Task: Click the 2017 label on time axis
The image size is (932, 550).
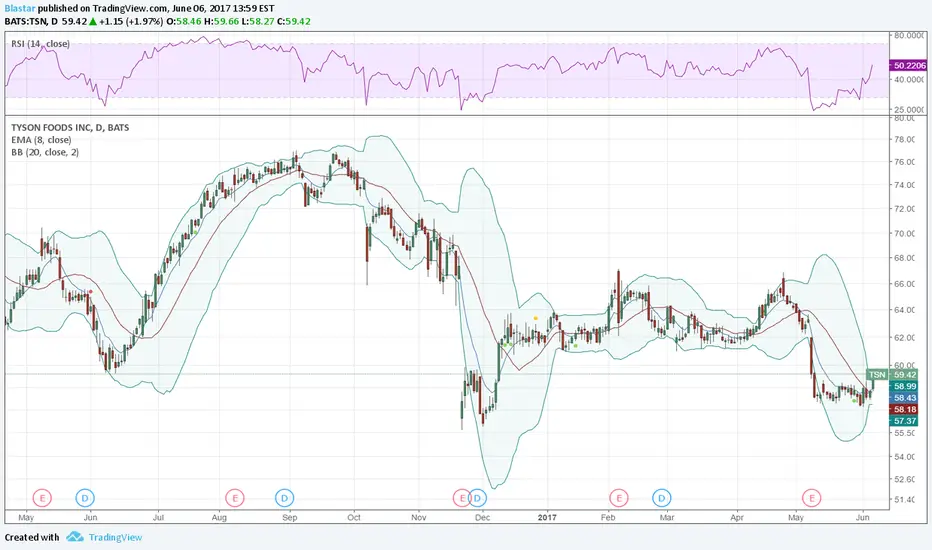Action: click(547, 517)
